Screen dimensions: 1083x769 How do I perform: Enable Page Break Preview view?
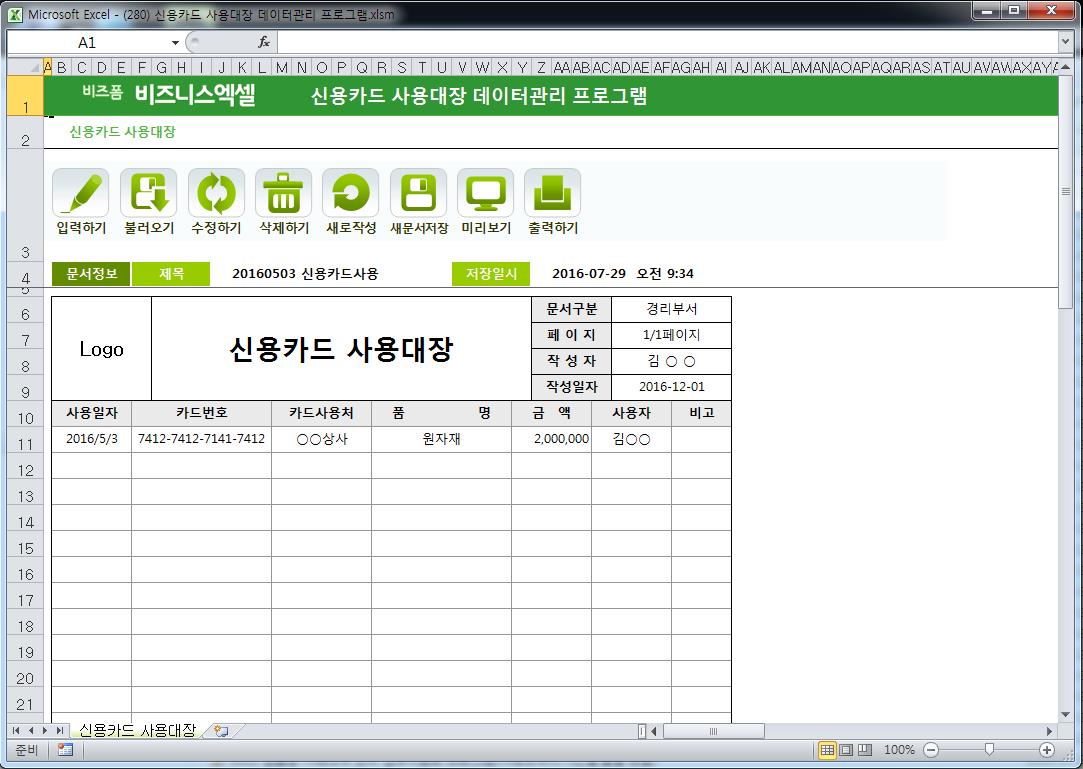(865, 750)
